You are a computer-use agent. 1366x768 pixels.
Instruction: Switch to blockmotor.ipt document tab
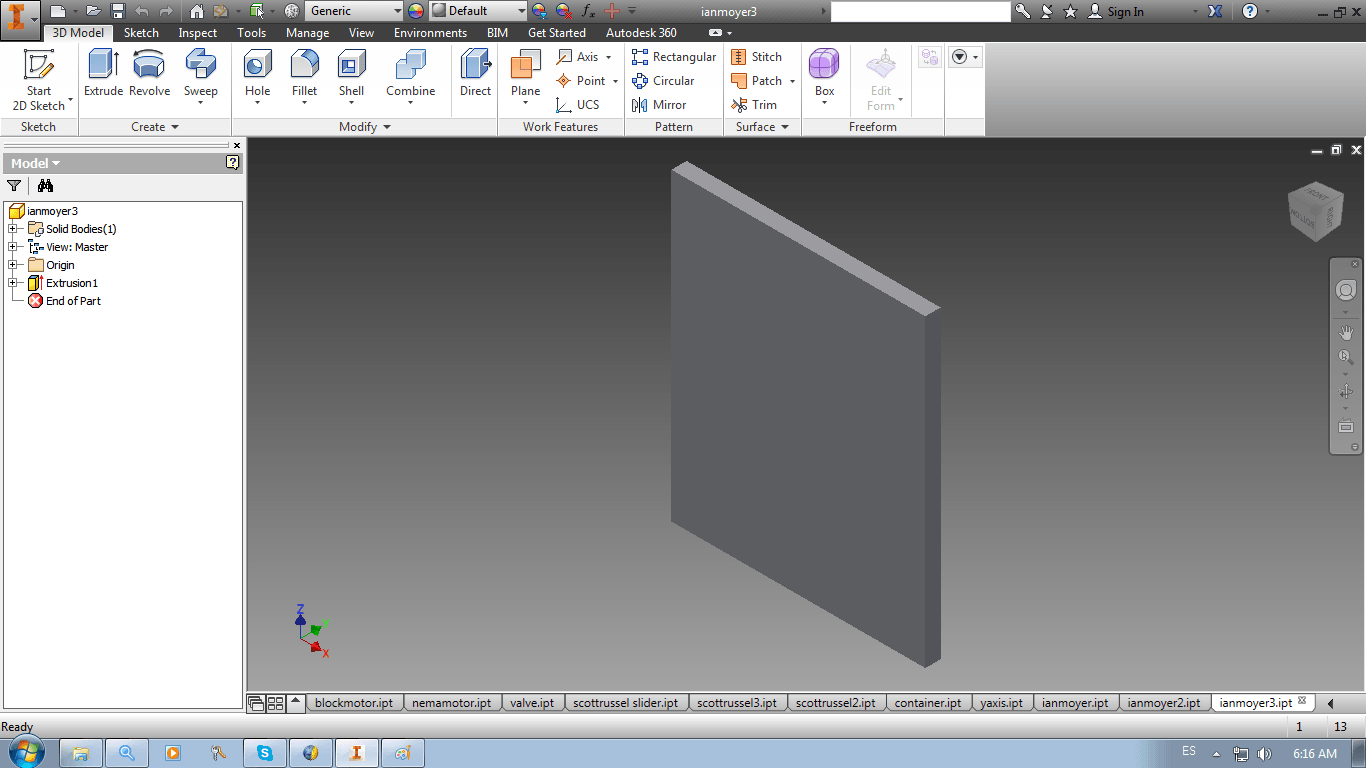click(354, 703)
